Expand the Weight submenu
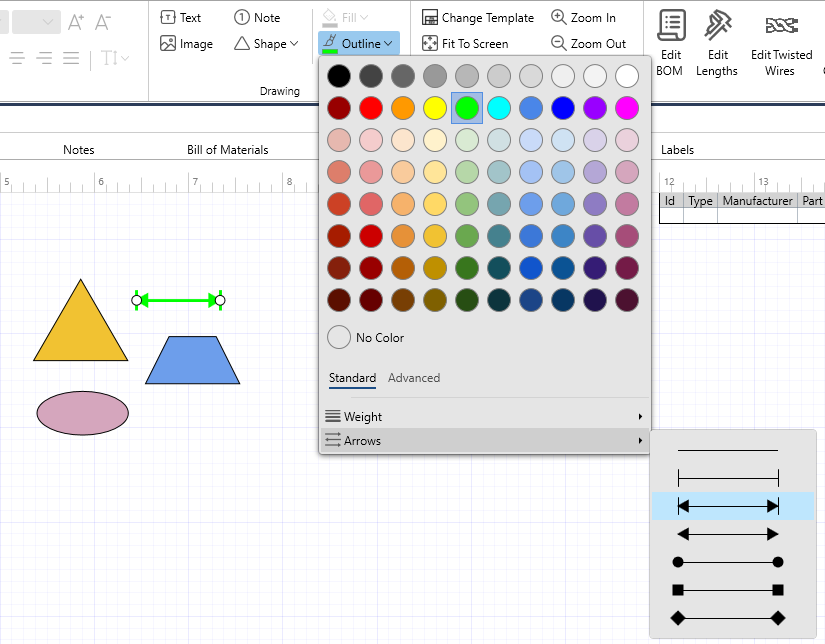This screenshot has width=825, height=644. point(485,417)
